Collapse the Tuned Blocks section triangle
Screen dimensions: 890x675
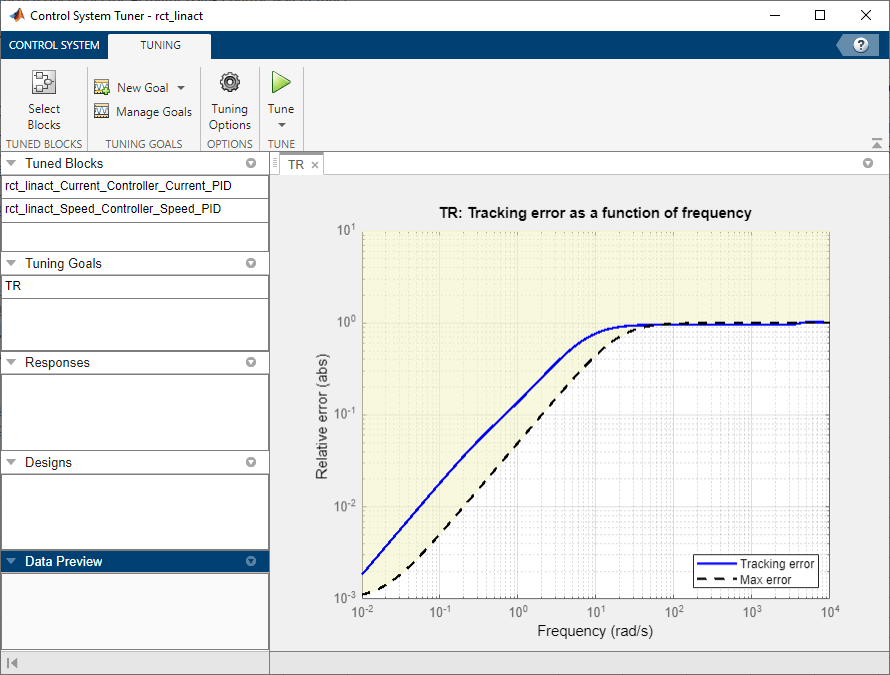[12, 163]
